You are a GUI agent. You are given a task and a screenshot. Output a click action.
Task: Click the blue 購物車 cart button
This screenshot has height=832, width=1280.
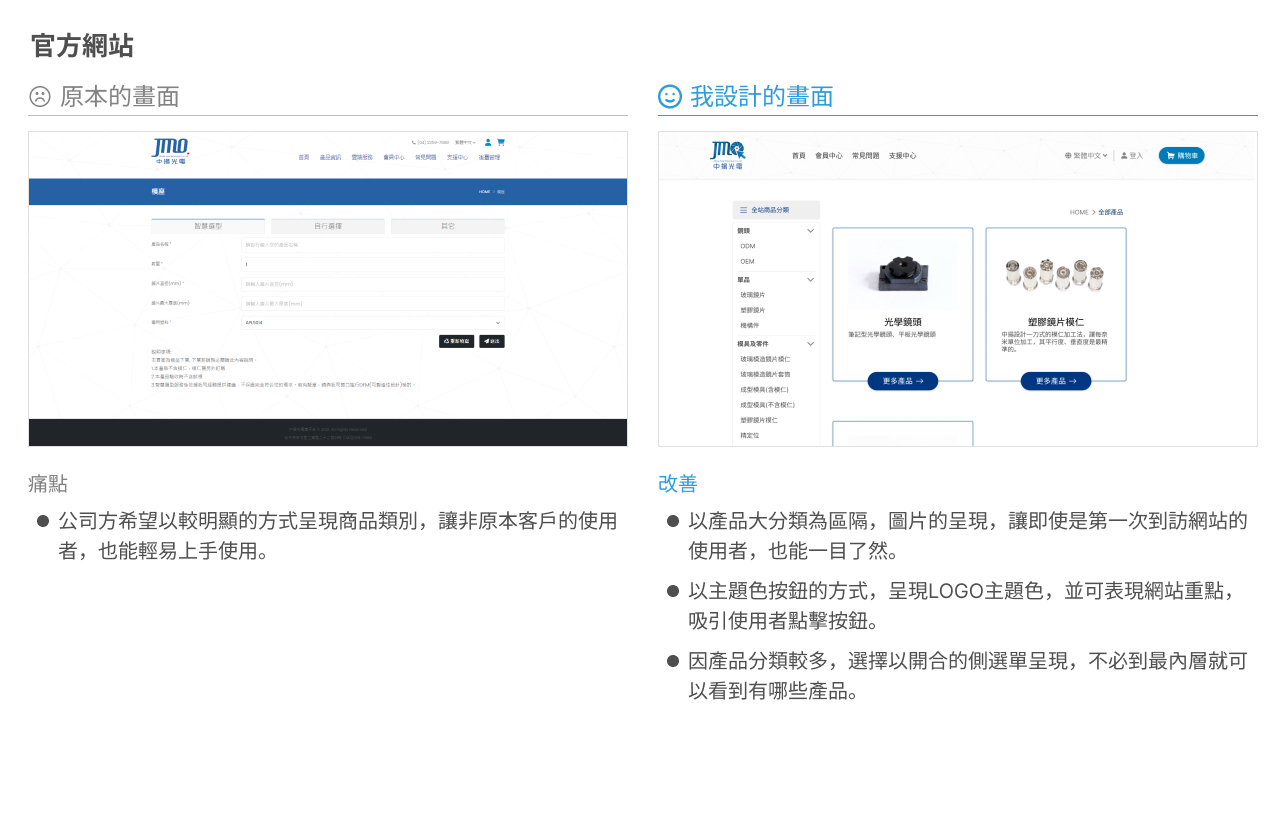(1181, 156)
